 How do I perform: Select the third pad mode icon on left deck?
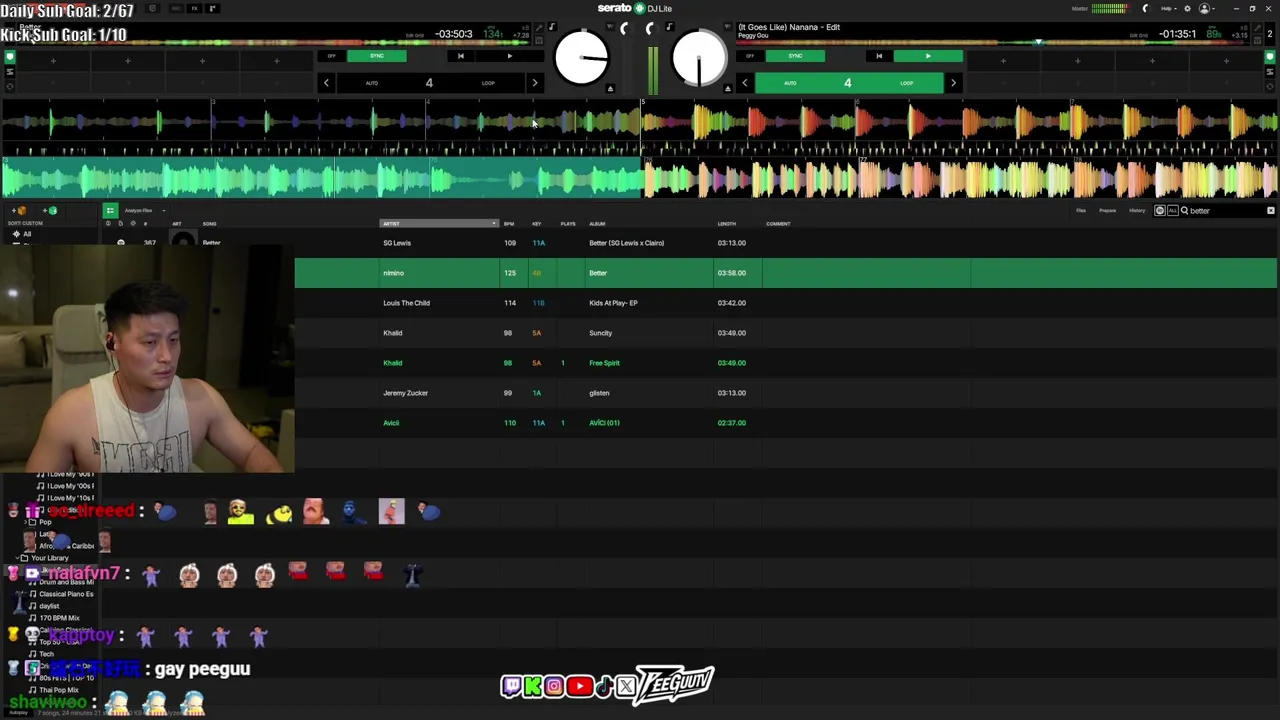point(10,86)
